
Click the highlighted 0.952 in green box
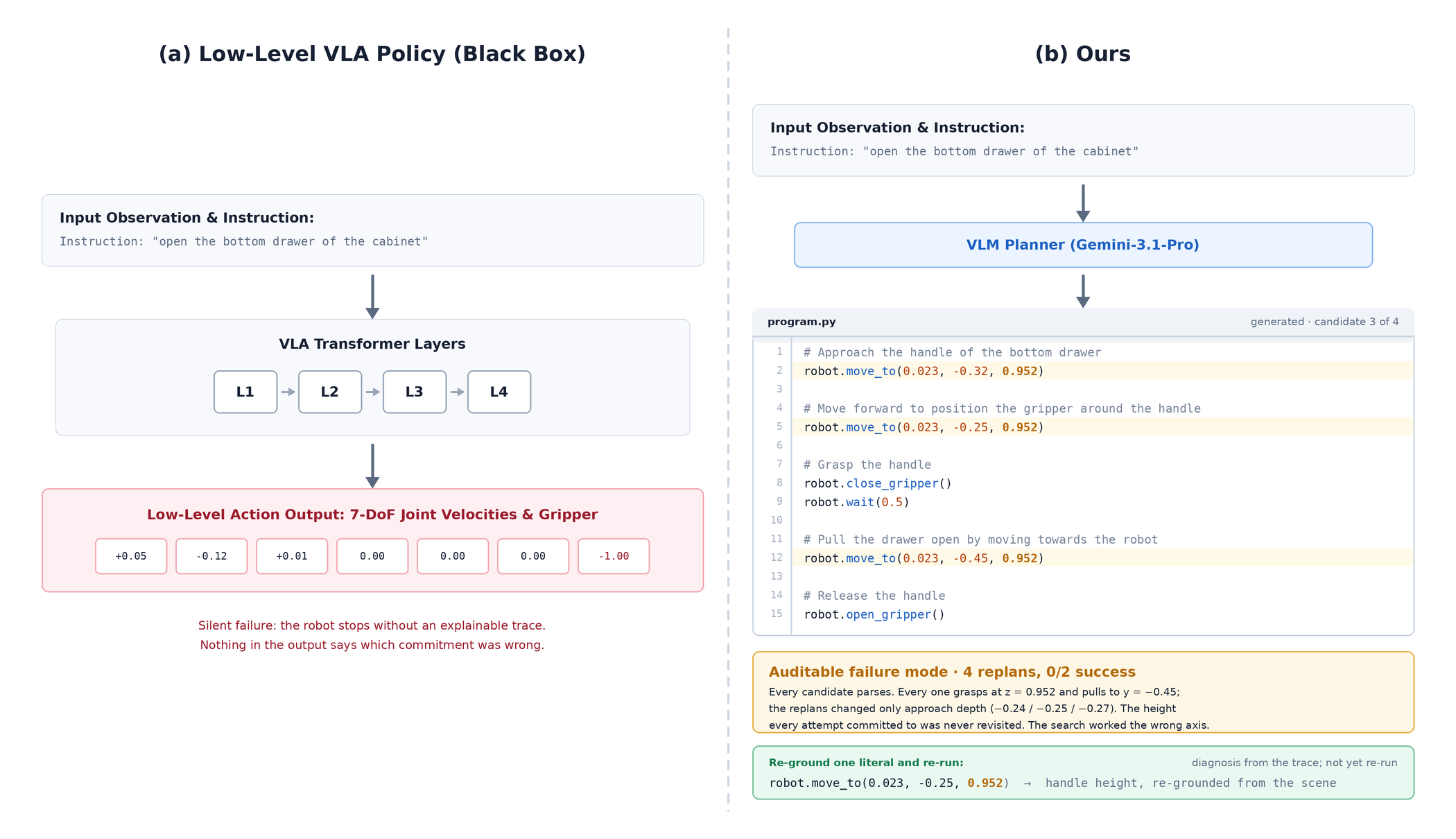click(985, 783)
